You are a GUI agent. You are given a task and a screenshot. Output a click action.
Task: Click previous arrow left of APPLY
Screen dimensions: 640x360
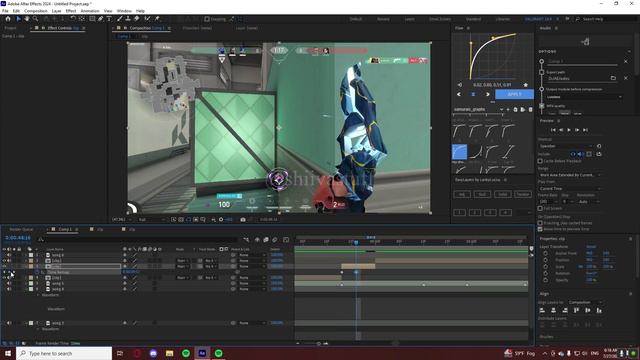pyautogui.click(x=459, y=94)
